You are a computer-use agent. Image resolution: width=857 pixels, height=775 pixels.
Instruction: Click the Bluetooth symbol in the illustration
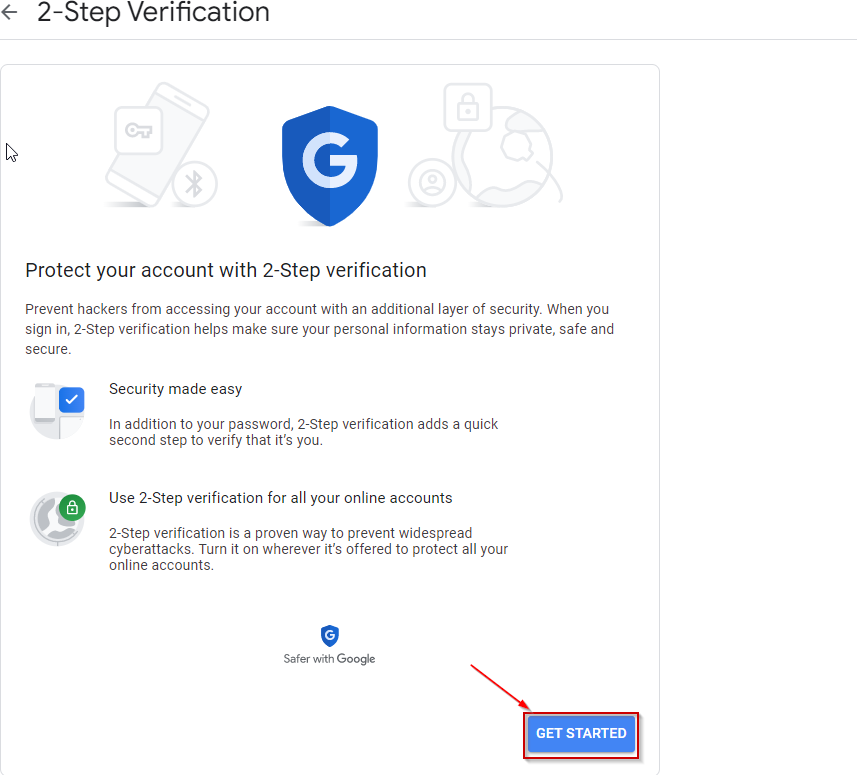point(195,185)
